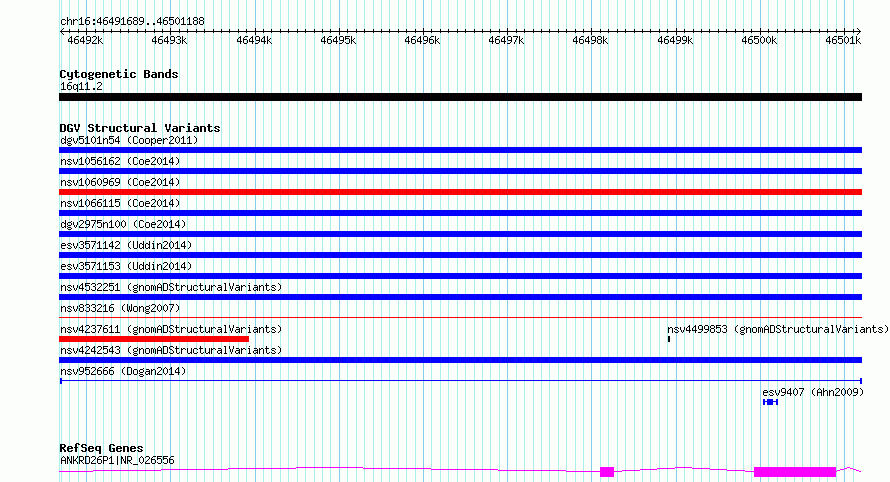This screenshot has height=482, width=890.
Task: Select the red bar of nsv1060969
Action: coord(460,192)
